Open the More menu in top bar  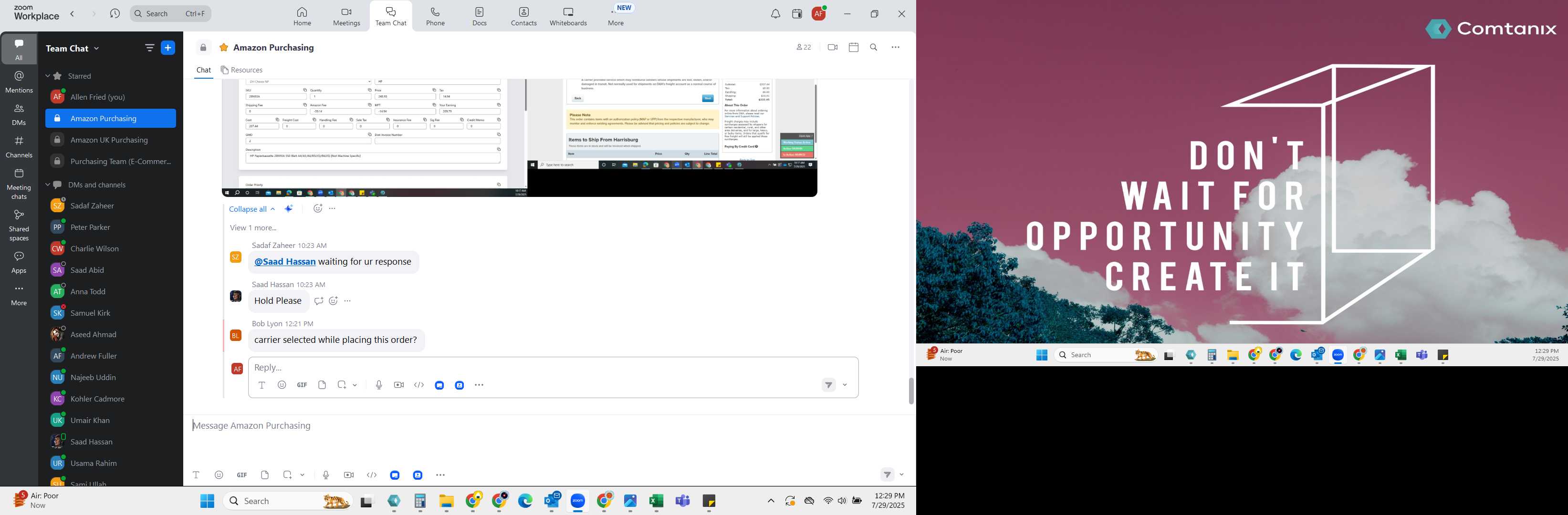click(x=616, y=16)
